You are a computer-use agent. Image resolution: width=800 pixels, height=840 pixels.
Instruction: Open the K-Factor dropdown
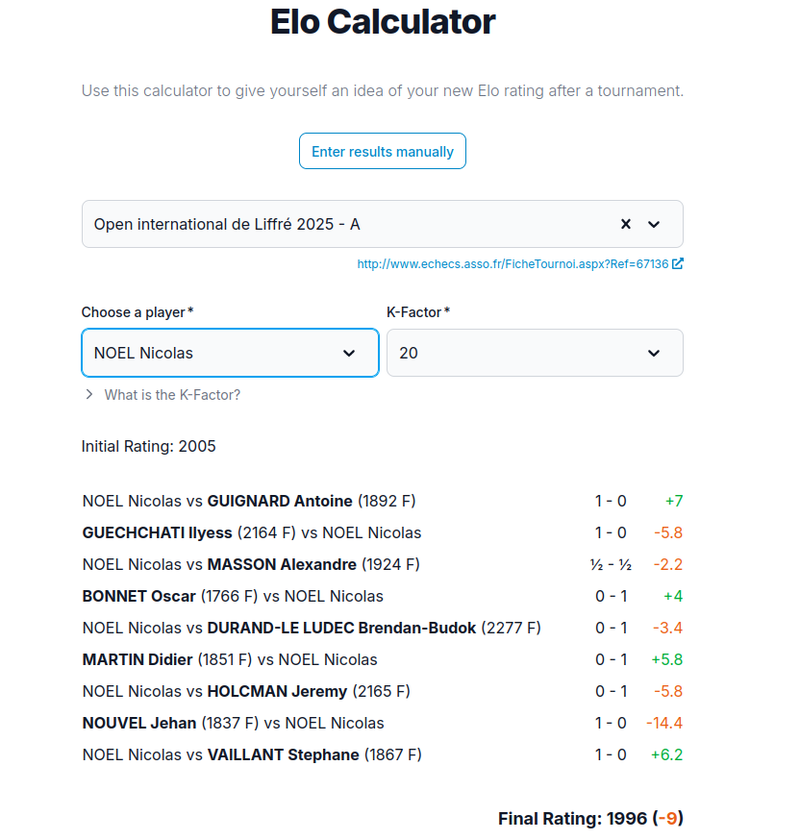[x=534, y=353]
